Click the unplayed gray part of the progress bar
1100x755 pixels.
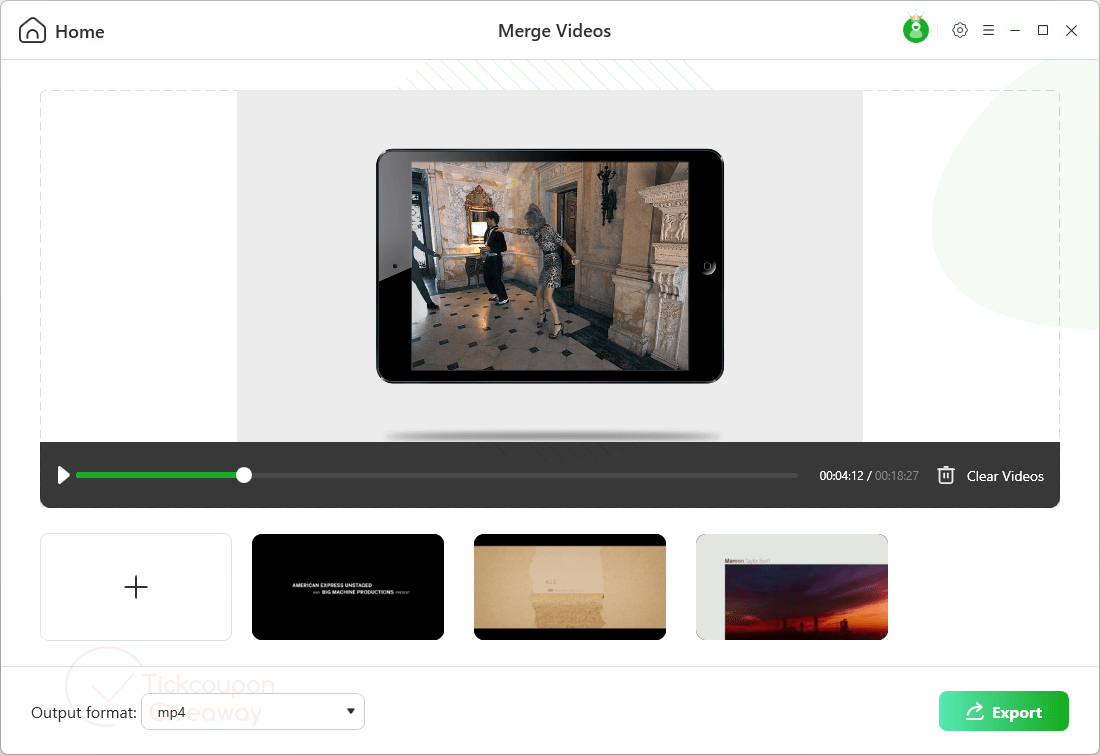tap(520, 476)
